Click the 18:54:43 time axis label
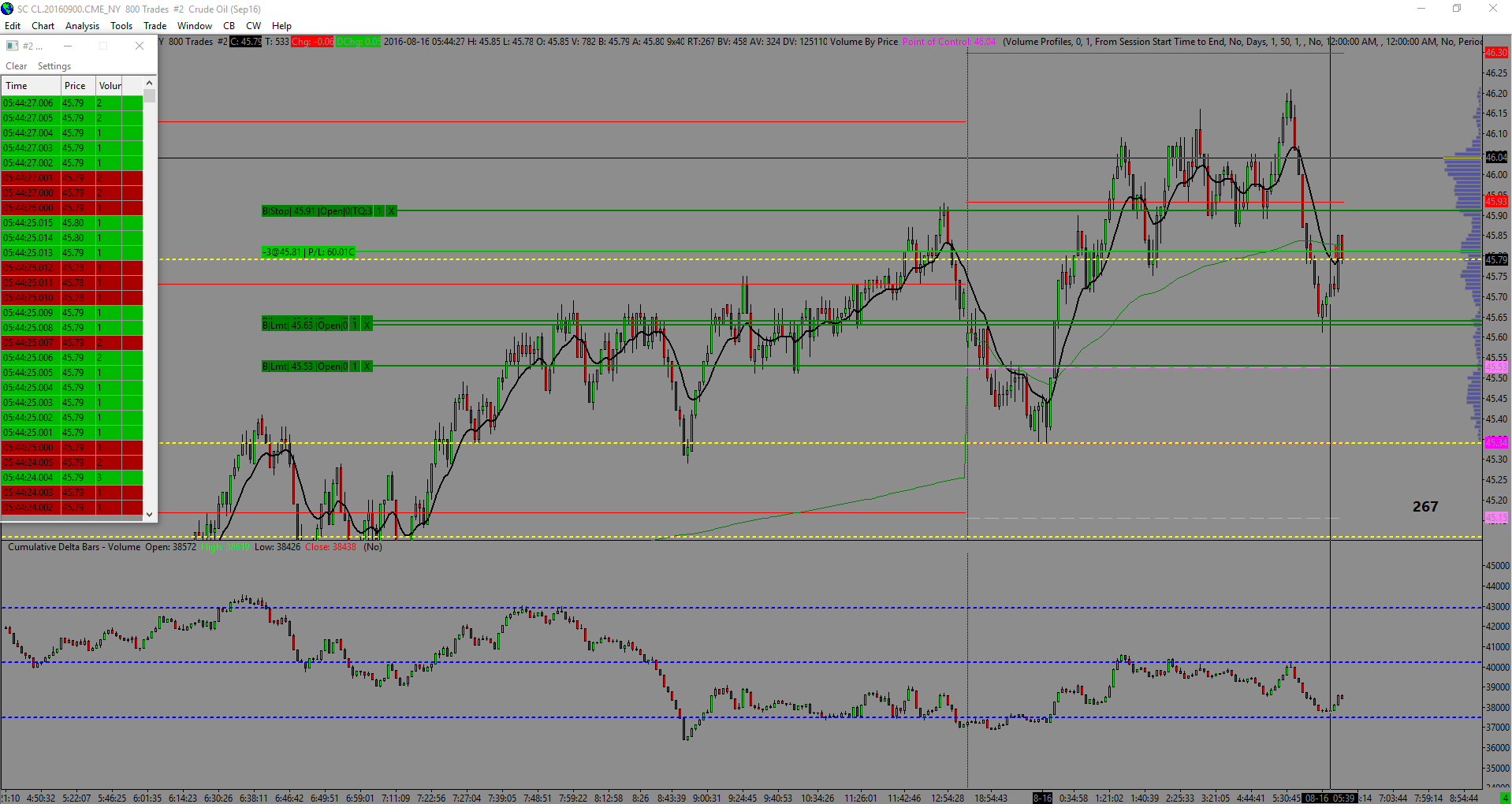Screen dimensions: 1512x804 click(x=991, y=798)
